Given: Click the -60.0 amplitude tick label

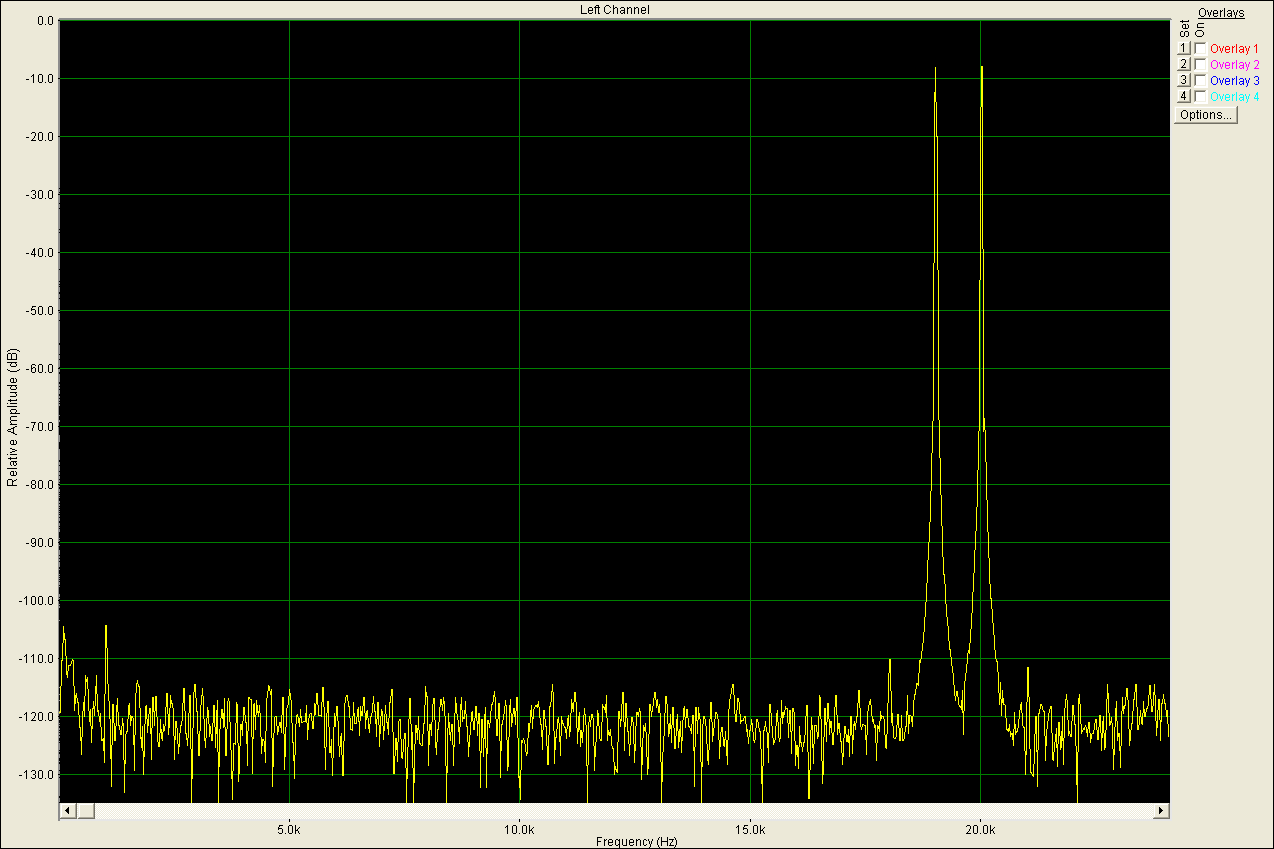Looking at the screenshot, I should [x=40, y=369].
